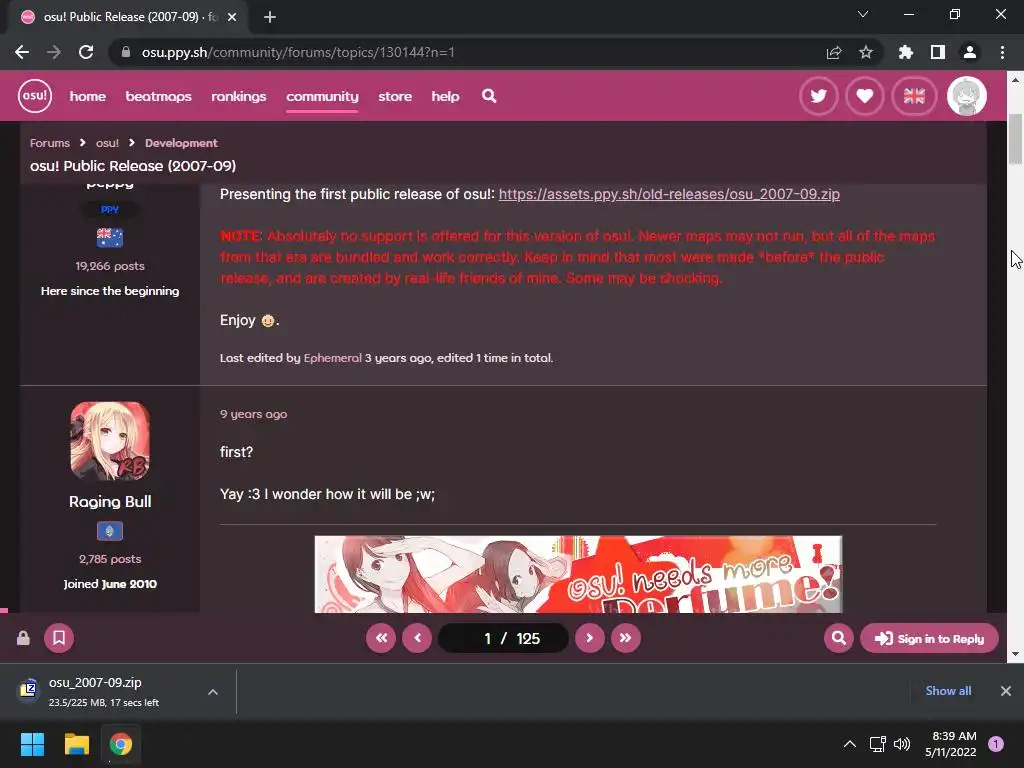Click the osu! breadcrumb link
The height and width of the screenshot is (768, 1024).
pyautogui.click(x=107, y=143)
